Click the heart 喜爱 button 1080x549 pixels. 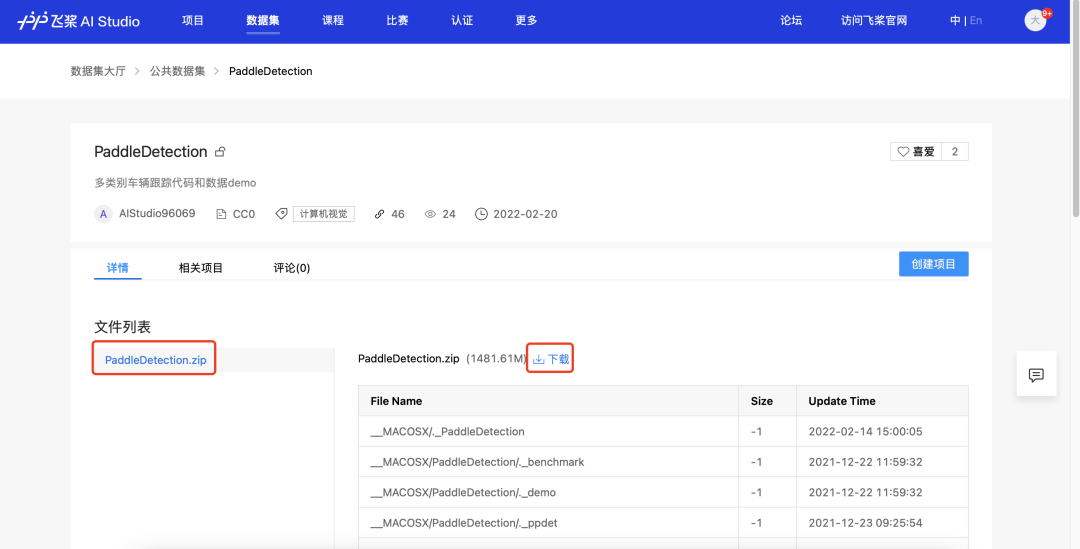pyautogui.click(x=916, y=152)
